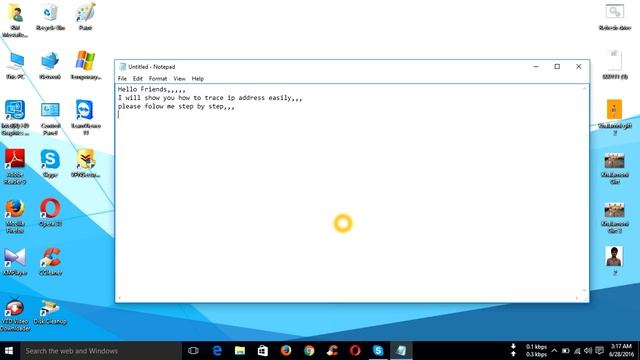Image resolution: width=640 pixels, height=360 pixels.
Task: Select the CCleaner desktop shortcut
Action: pyautogui.click(x=50, y=262)
